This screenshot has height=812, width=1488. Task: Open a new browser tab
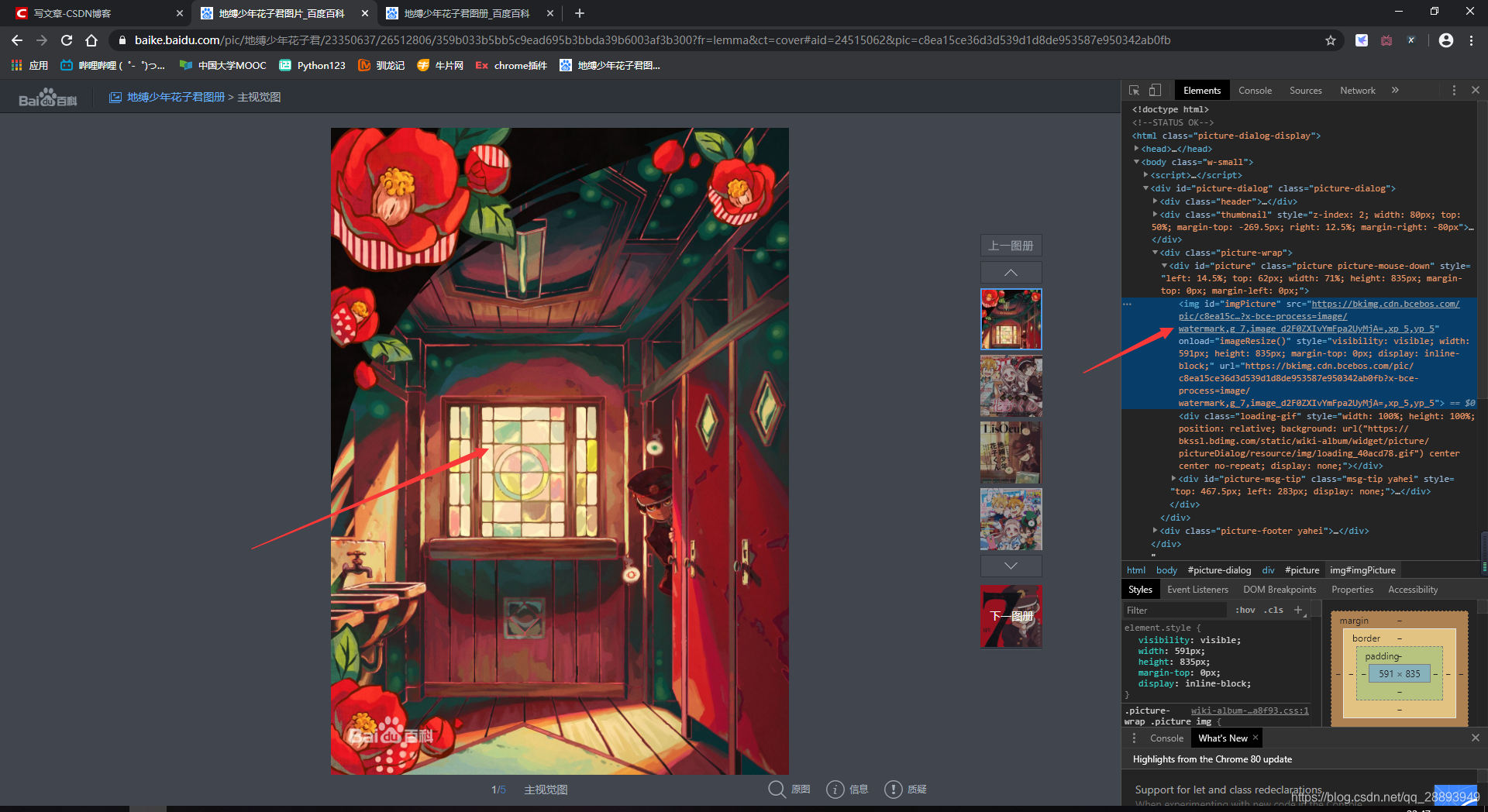(580, 13)
